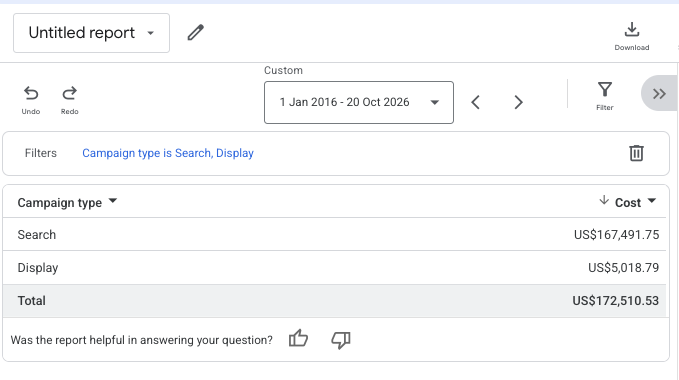
Task: Click the Filters label
Action: (41, 153)
